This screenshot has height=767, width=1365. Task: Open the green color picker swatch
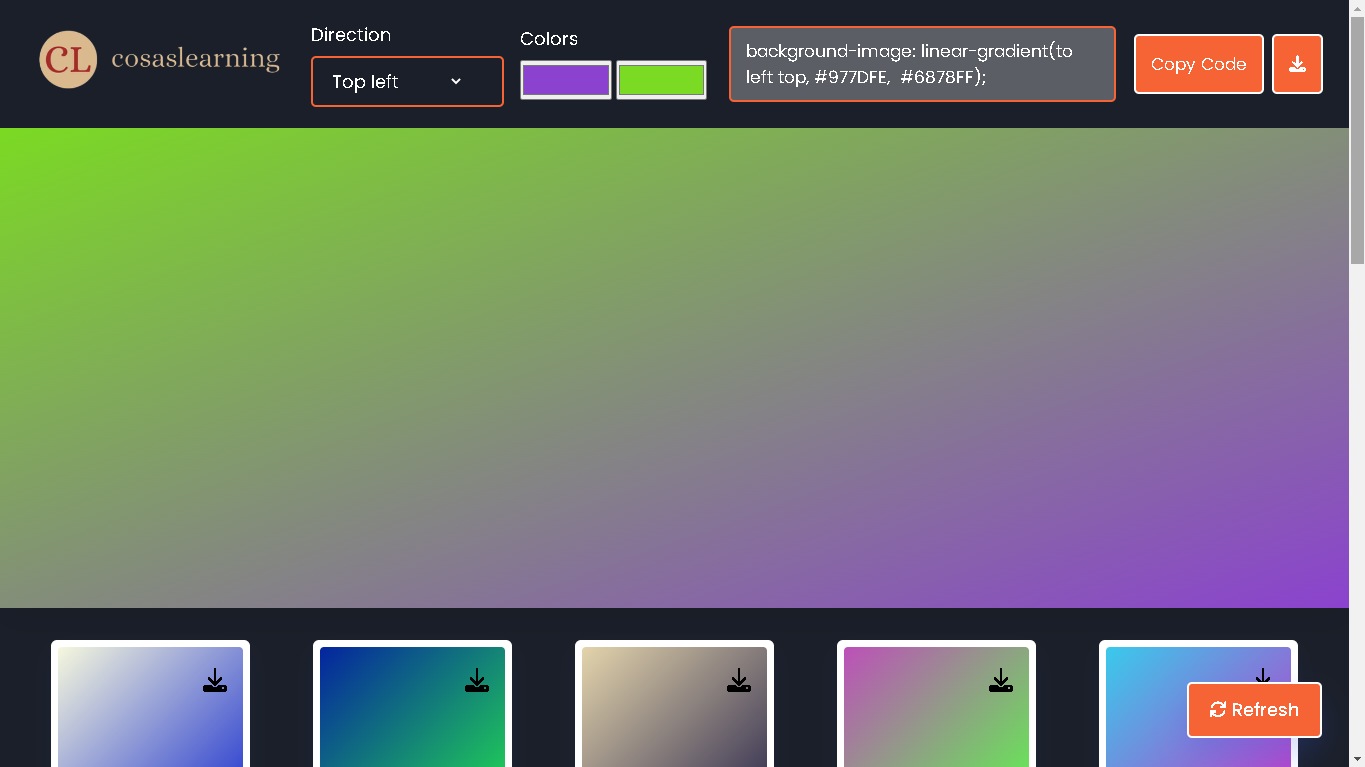coord(661,80)
